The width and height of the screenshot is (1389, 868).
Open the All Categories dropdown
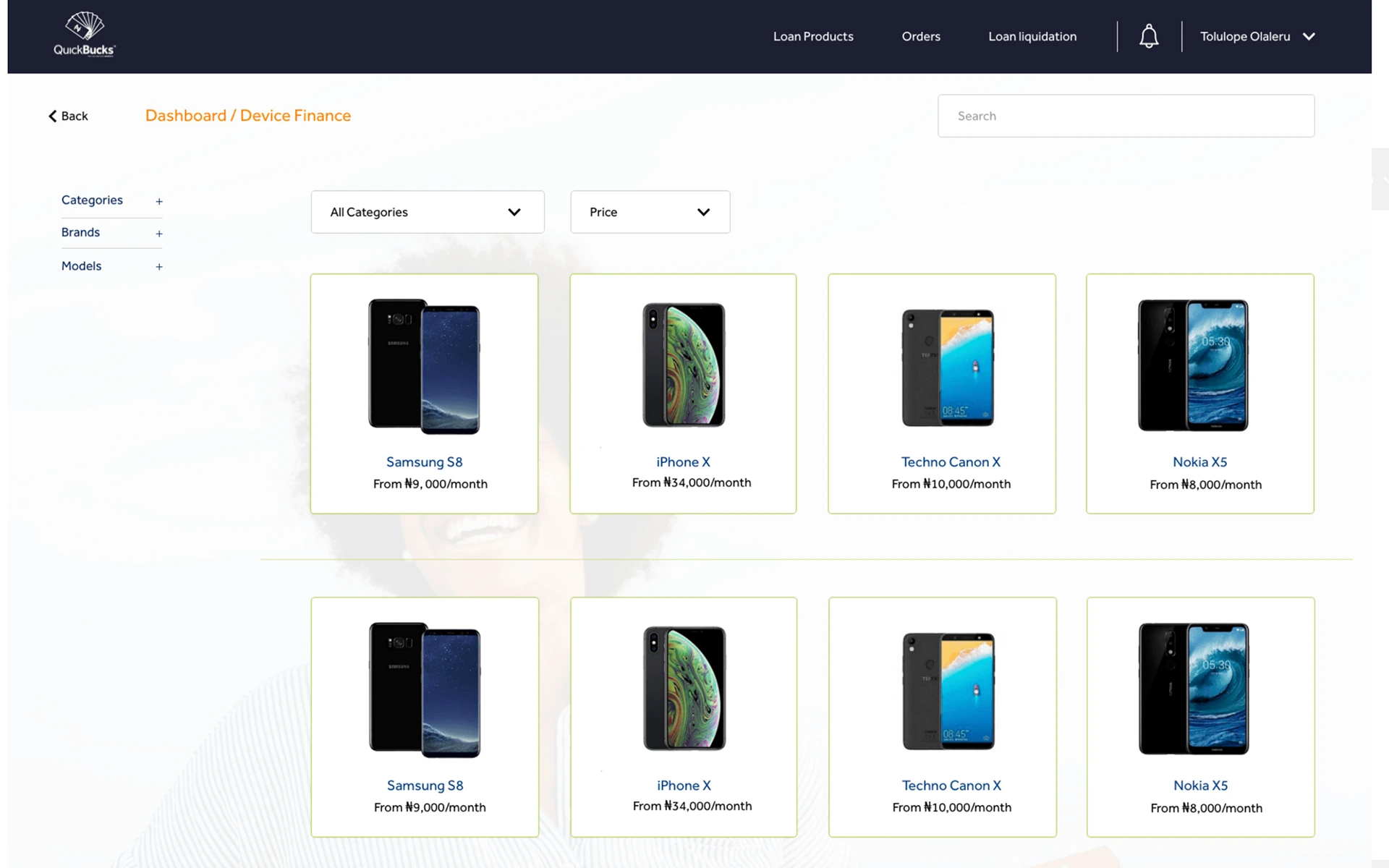point(428,212)
